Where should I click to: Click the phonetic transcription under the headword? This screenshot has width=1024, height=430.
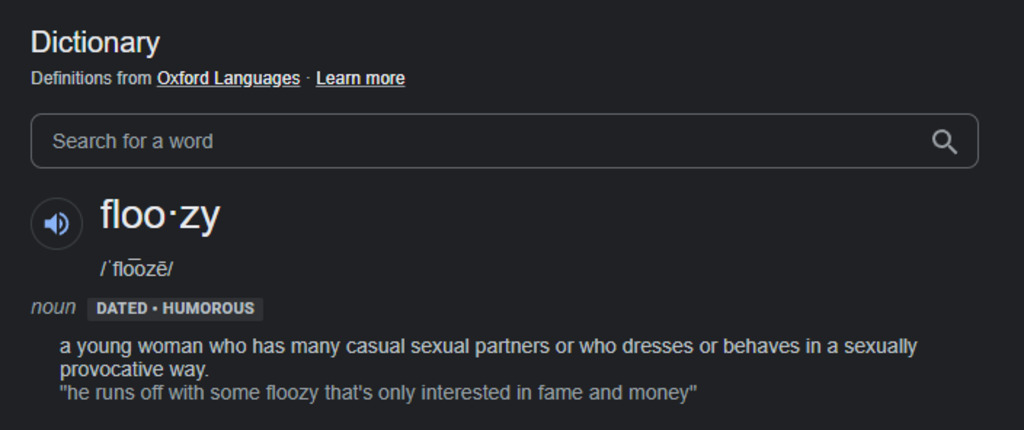pos(136,269)
